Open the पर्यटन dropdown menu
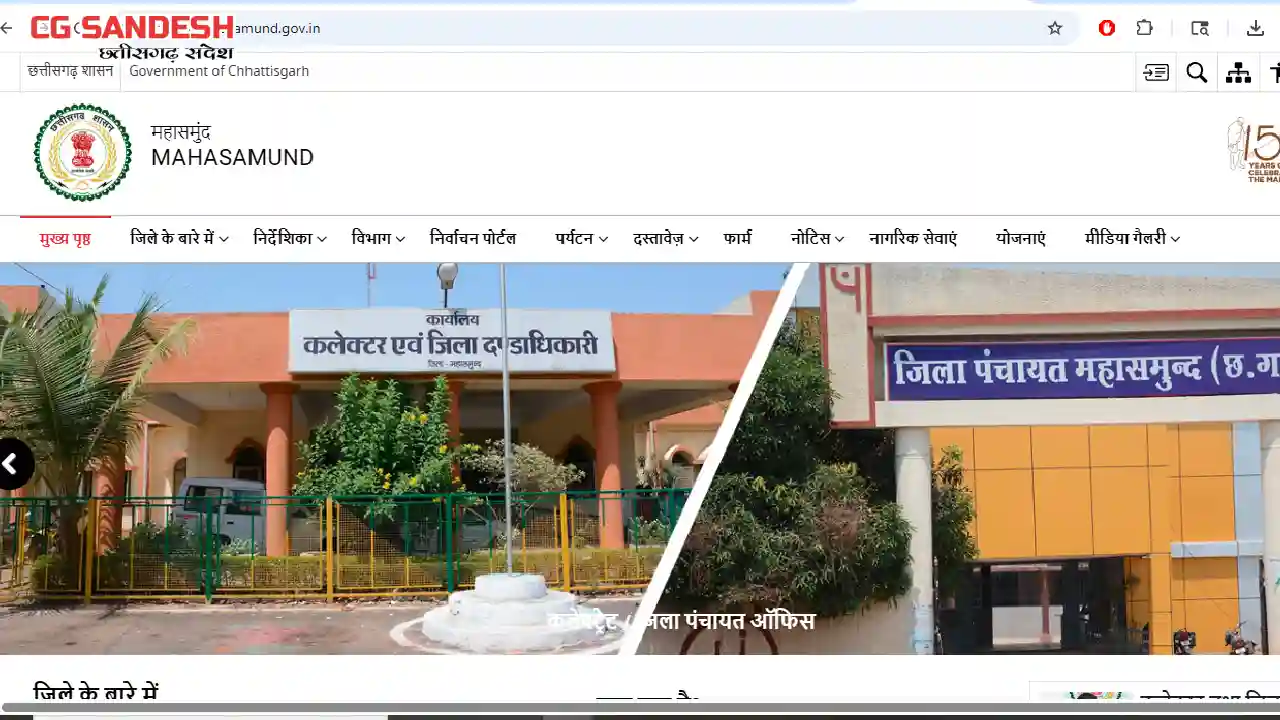The image size is (1280, 720). pos(581,239)
